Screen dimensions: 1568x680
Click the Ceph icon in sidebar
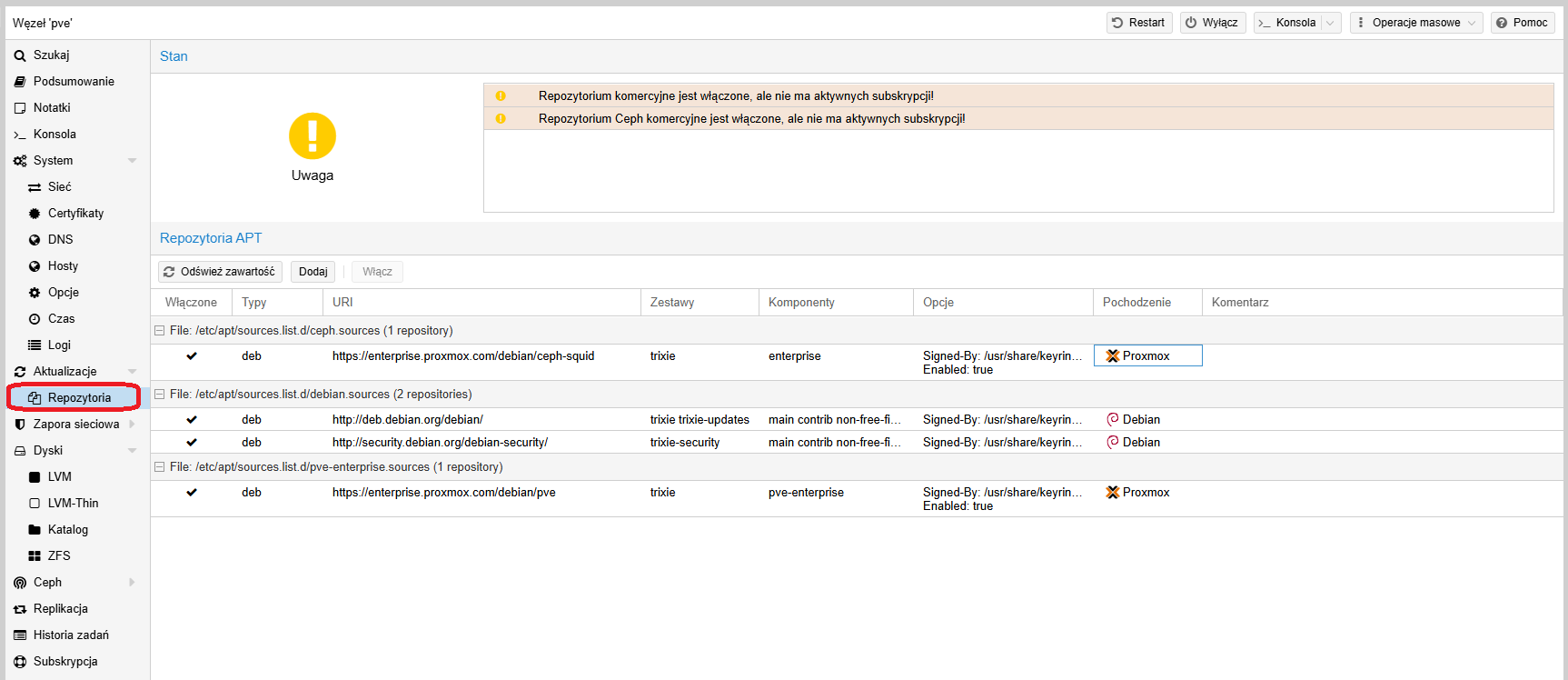click(x=20, y=583)
